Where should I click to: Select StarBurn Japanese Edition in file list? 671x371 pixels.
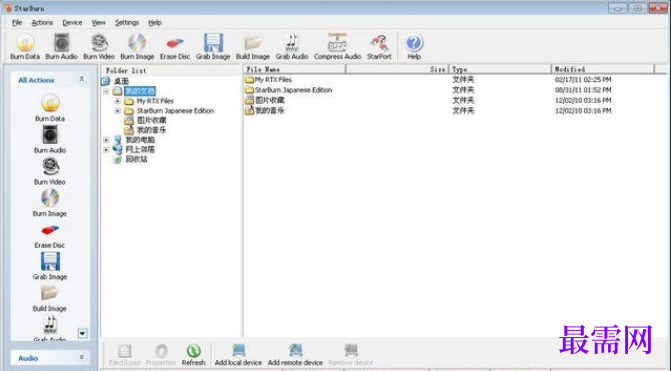coord(293,90)
